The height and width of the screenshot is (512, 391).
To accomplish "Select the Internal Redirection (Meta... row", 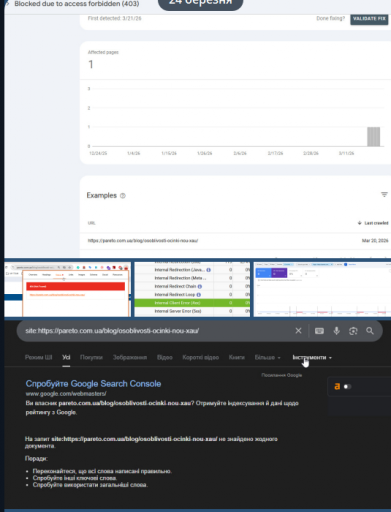I will point(192,278).
